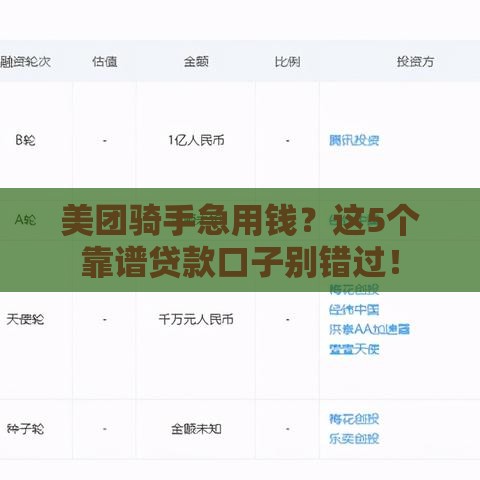Select the 比例 column header

click(287, 62)
